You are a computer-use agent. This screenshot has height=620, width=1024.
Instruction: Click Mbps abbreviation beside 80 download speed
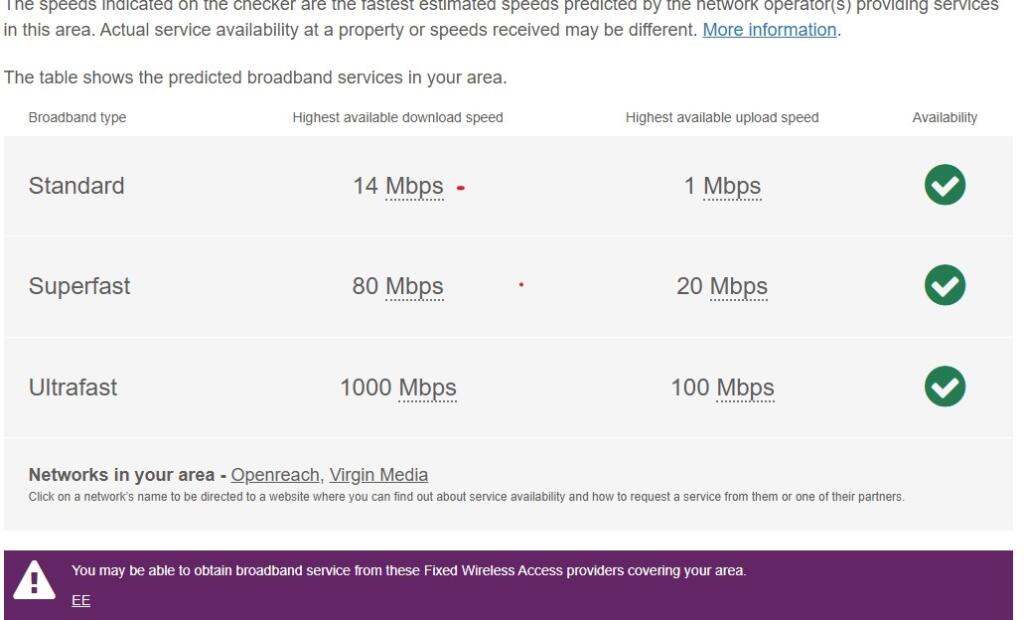[414, 286]
